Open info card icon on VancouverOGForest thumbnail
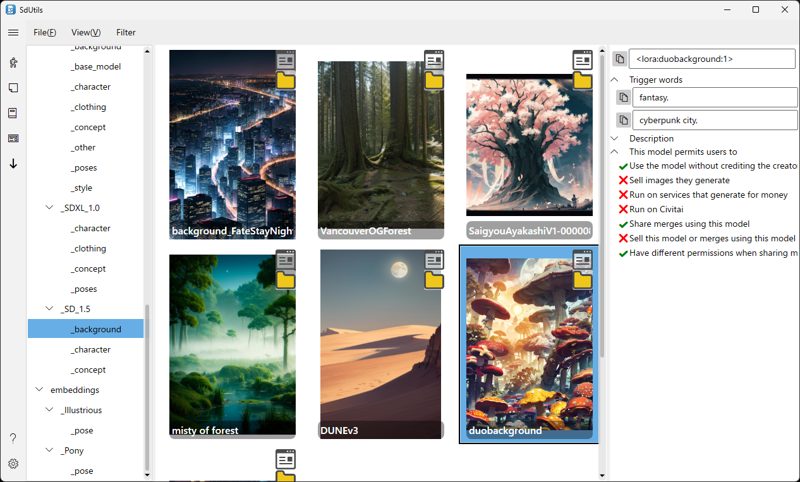800x482 pixels. click(x=434, y=60)
